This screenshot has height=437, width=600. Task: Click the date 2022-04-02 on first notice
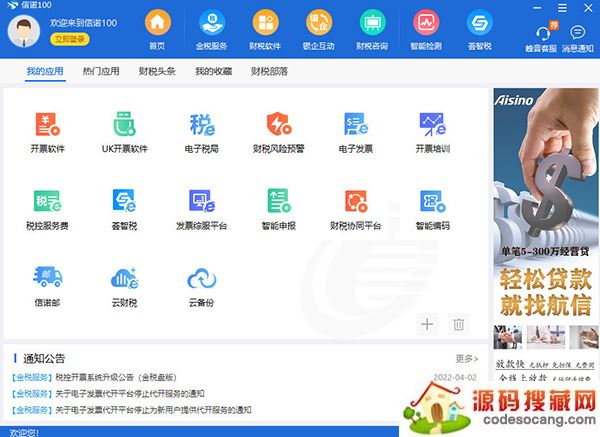pos(455,377)
